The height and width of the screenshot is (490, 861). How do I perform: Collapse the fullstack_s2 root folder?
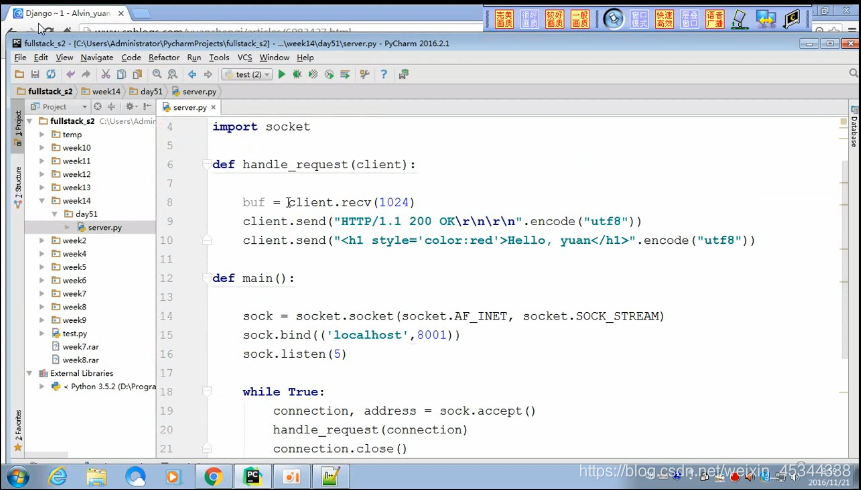click(x=30, y=121)
